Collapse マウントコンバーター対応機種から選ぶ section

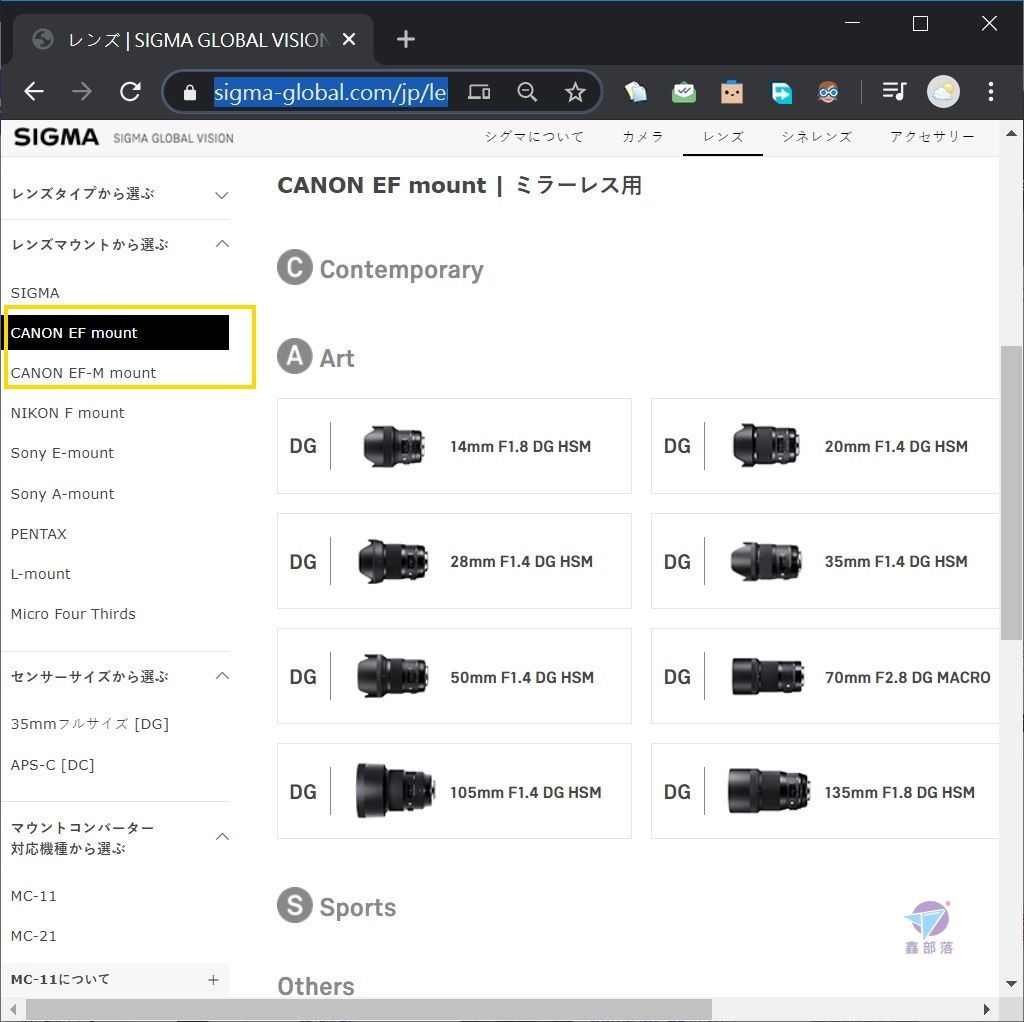[222, 837]
